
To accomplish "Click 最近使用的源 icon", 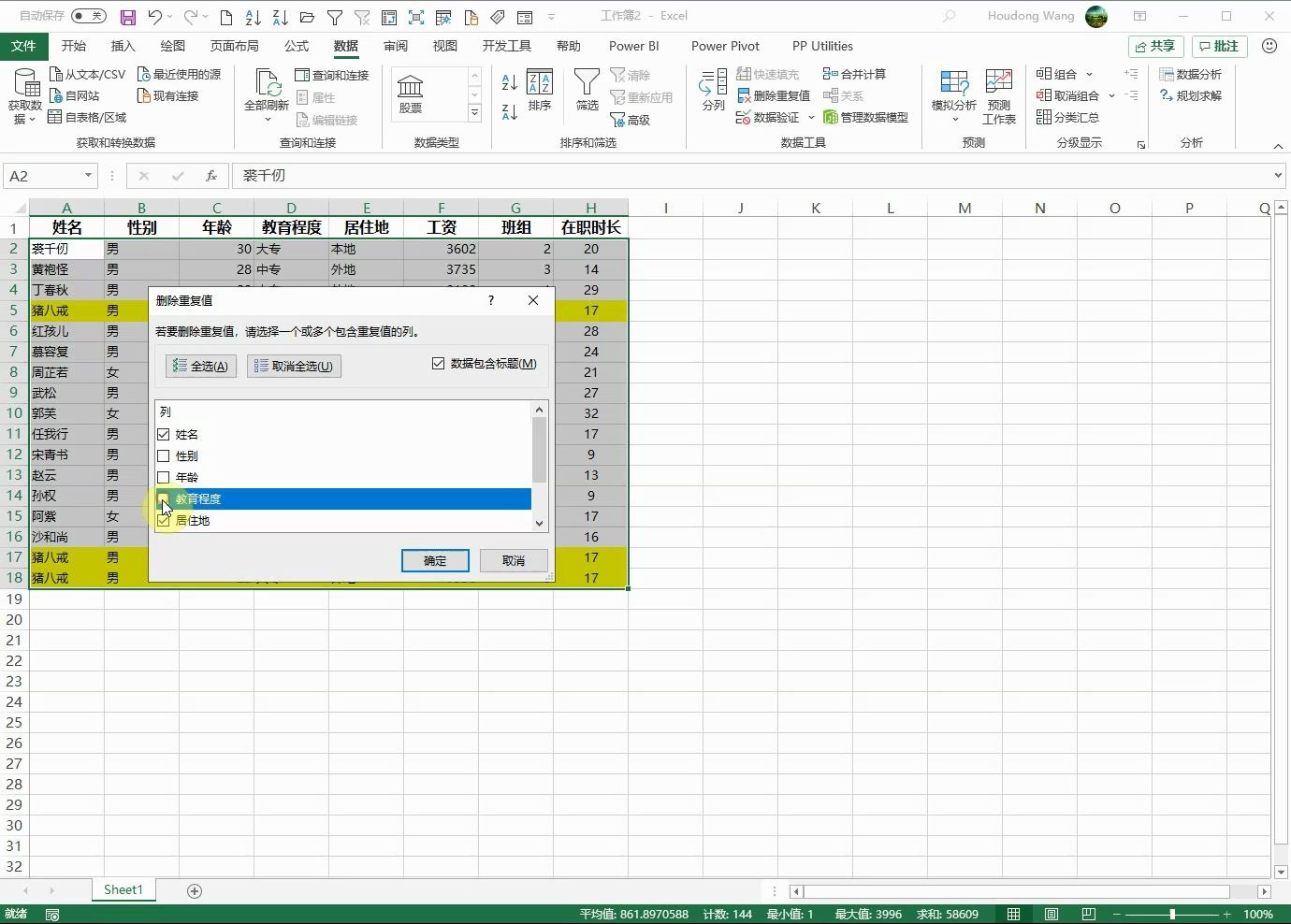I will pyautogui.click(x=144, y=74).
